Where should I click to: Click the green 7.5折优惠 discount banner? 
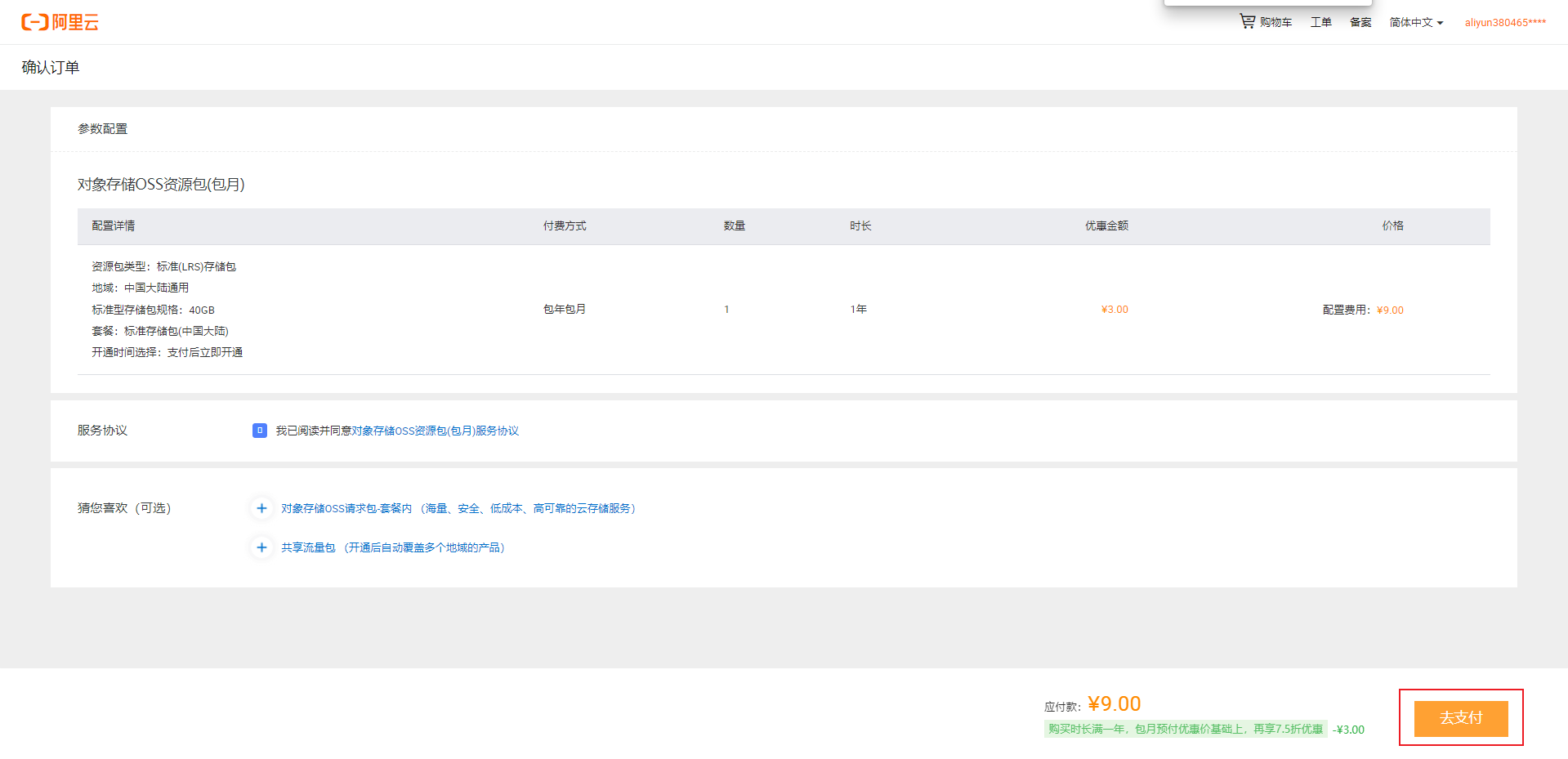tap(1185, 729)
